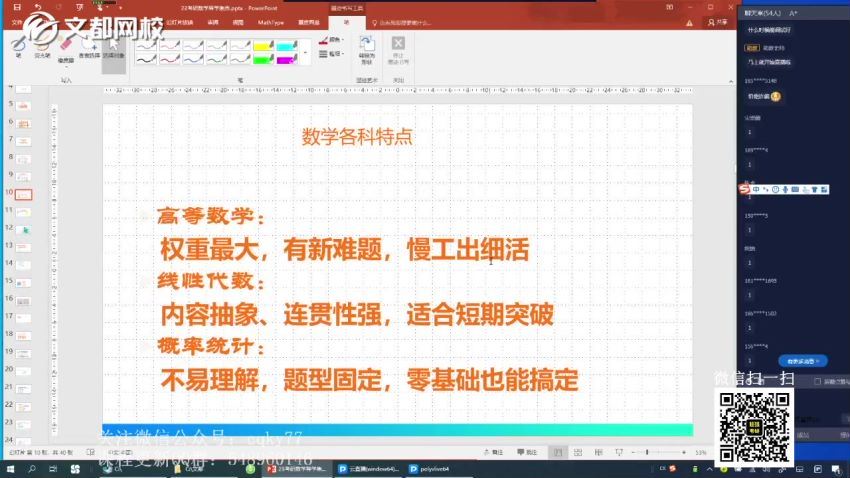Select the Pen tool in ink ribbon
This screenshot has height=478, width=850.
click(16, 47)
